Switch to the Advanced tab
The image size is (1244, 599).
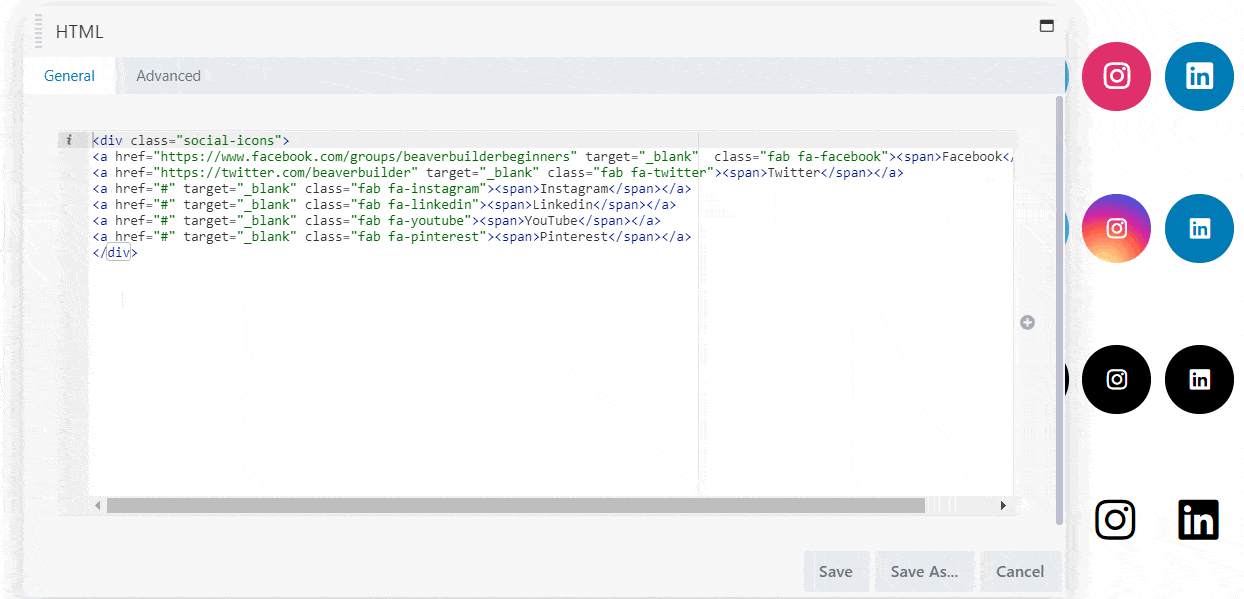tap(168, 76)
